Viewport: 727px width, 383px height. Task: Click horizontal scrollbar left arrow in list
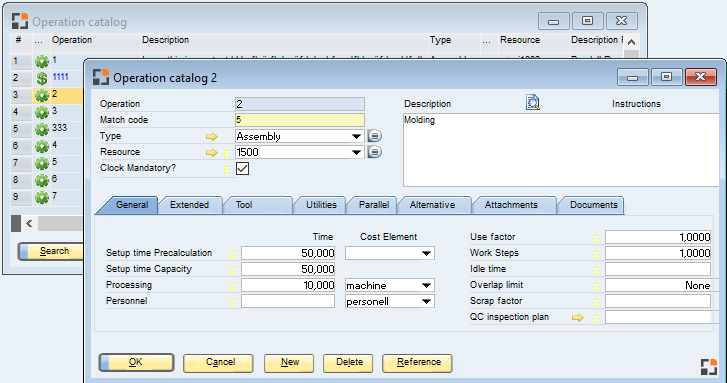tap(29, 223)
